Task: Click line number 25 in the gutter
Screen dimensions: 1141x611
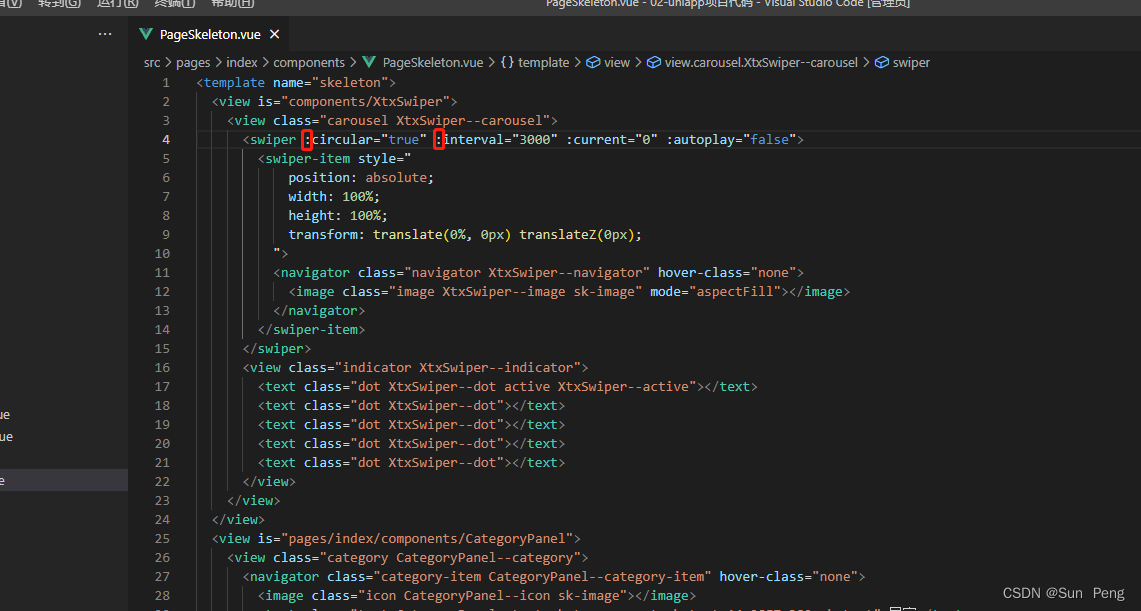Action: click(x=162, y=538)
